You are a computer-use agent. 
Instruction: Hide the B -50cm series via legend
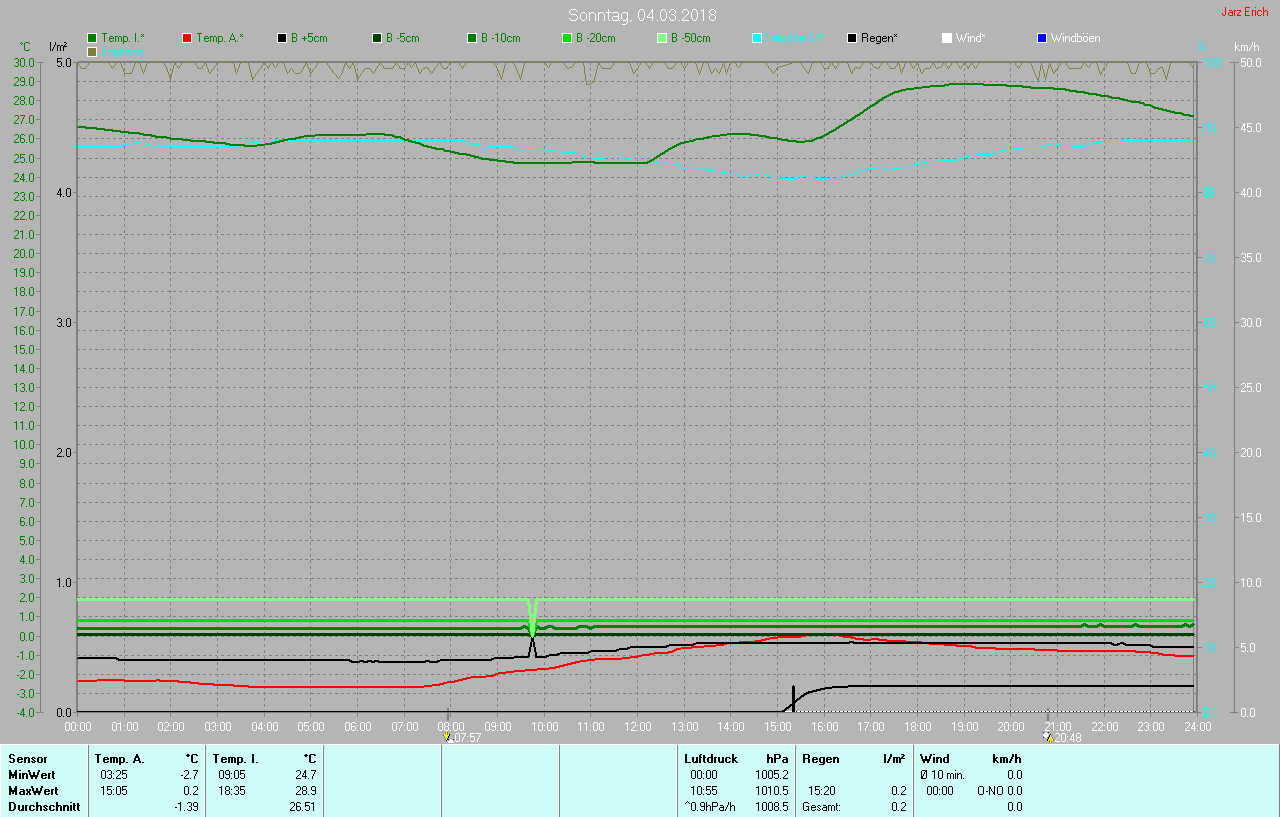[x=662, y=38]
